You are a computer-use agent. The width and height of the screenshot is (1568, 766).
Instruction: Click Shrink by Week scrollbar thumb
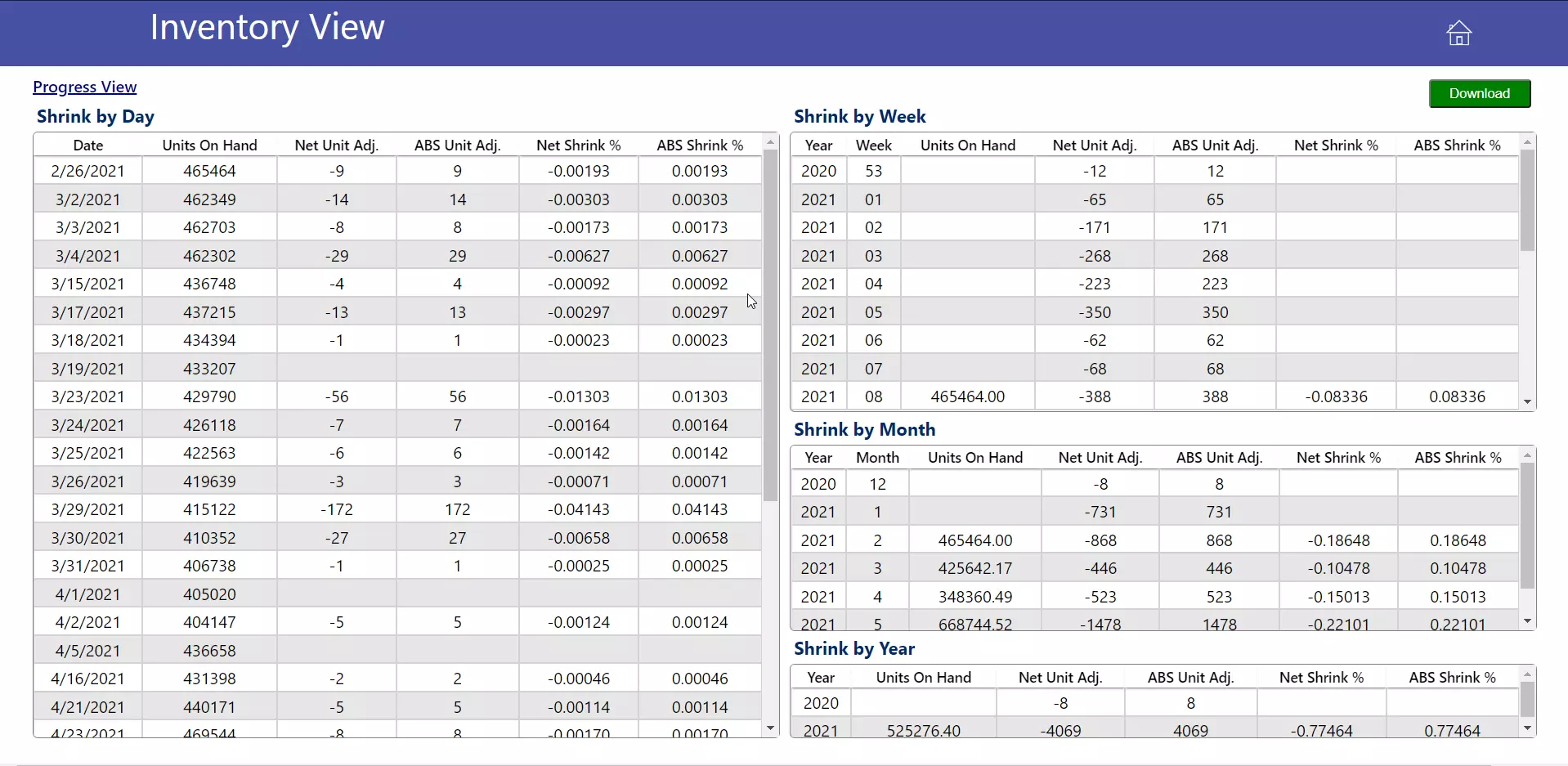[1527, 200]
